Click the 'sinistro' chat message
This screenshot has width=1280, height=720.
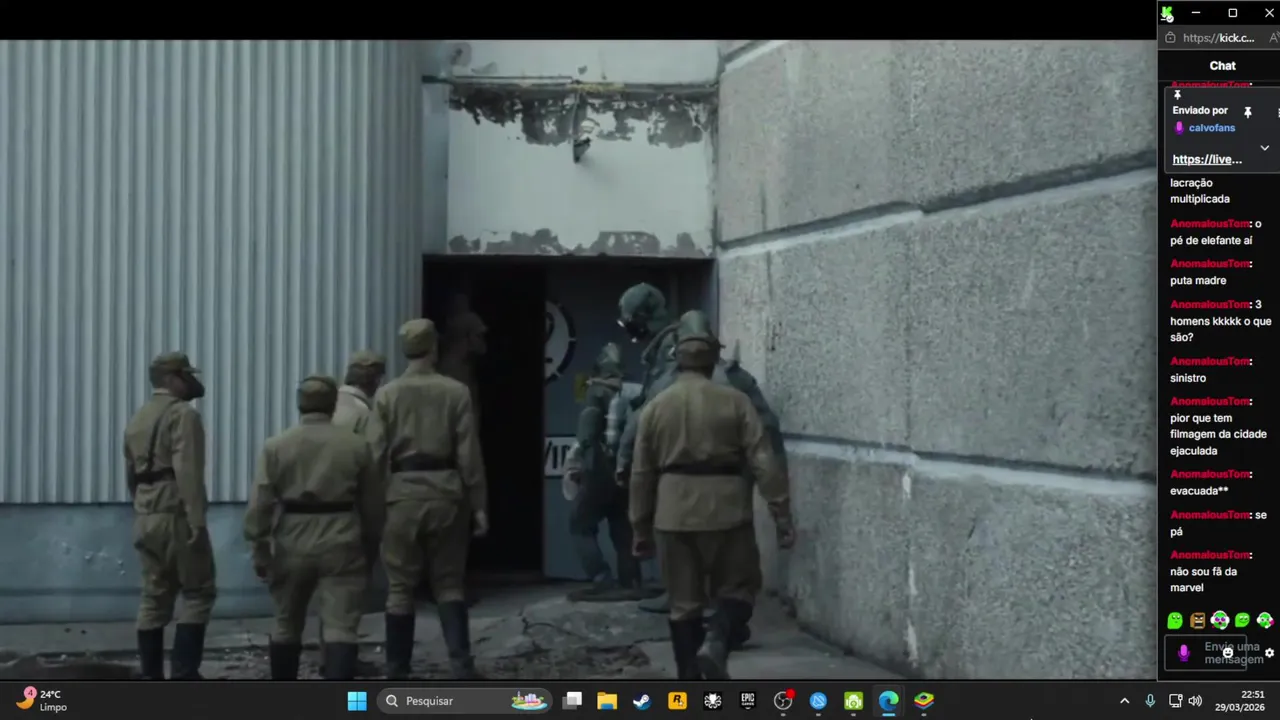(1188, 378)
